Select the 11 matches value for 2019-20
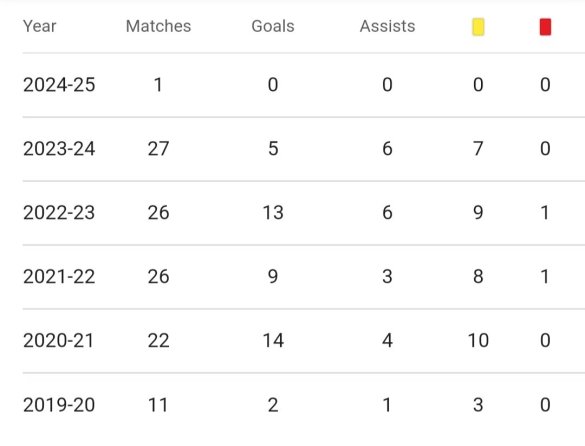The width and height of the screenshot is (585, 446). pos(158,405)
